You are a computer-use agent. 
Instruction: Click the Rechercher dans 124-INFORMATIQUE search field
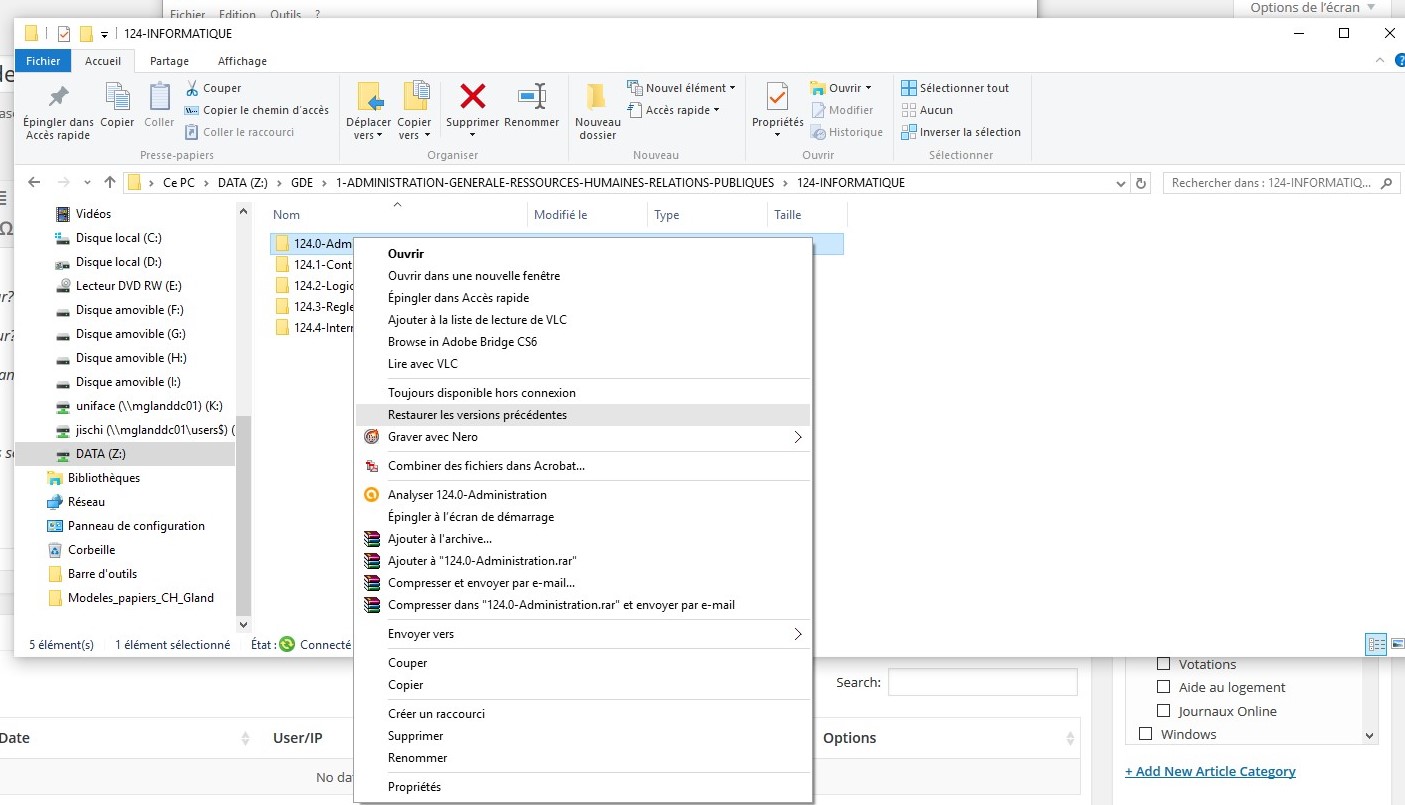pyautogui.click(x=1270, y=184)
